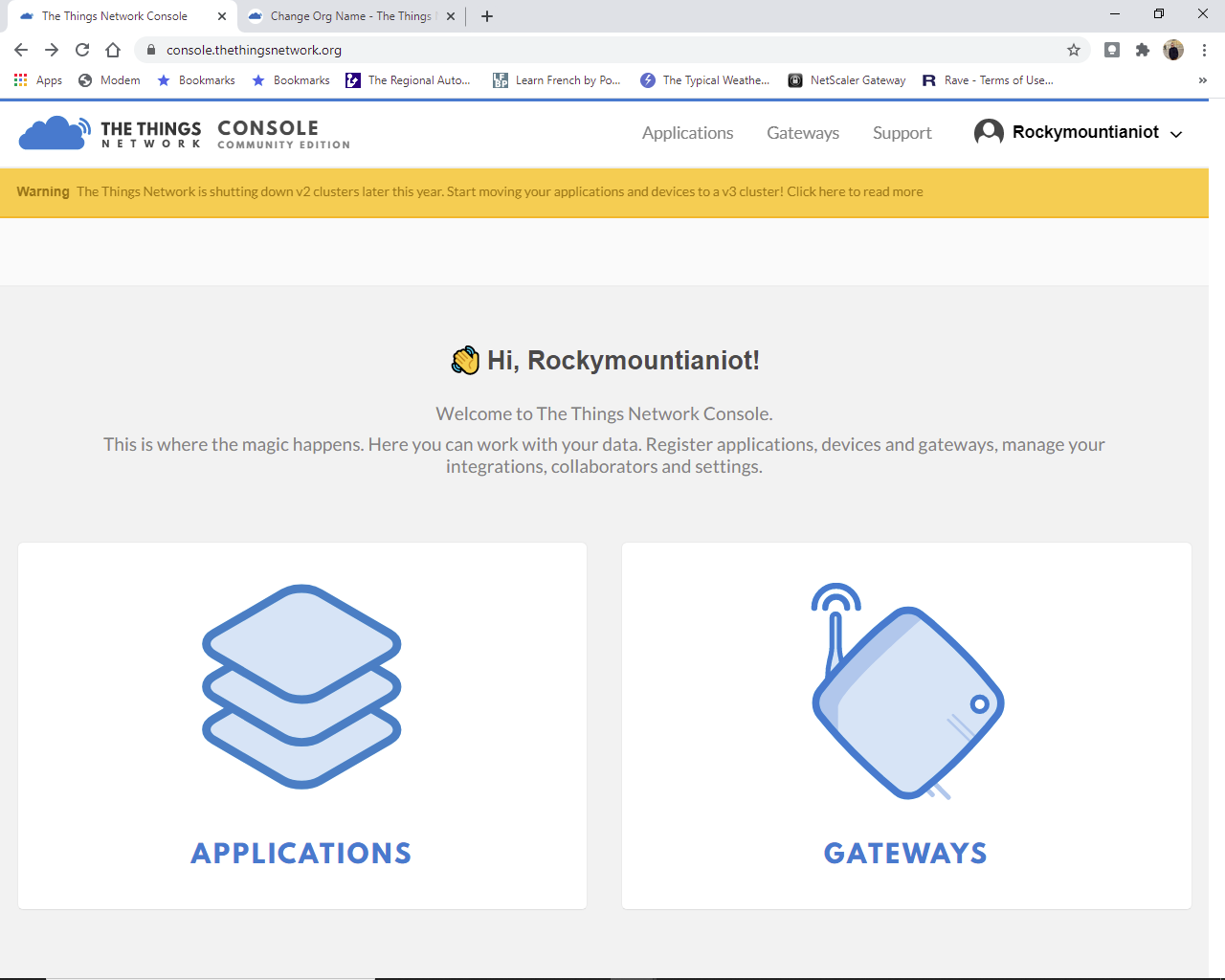Viewport: 1225px width, 980px height.
Task: Click the v3 cluster warning banner link
Action: click(854, 191)
